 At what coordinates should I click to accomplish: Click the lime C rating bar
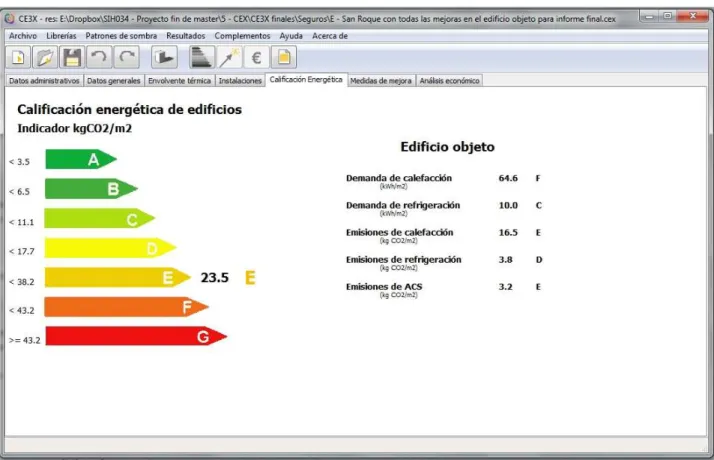pyautogui.click(x=100, y=219)
